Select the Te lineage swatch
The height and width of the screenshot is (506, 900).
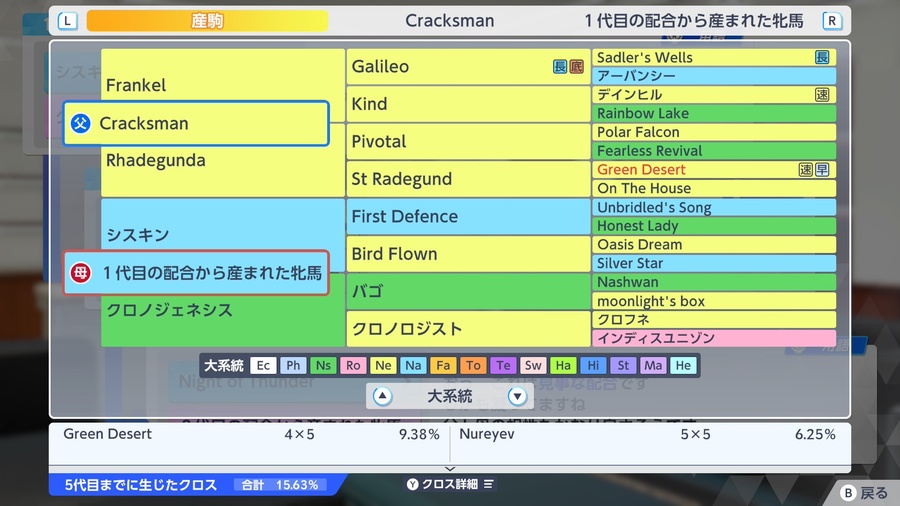(x=503, y=365)
